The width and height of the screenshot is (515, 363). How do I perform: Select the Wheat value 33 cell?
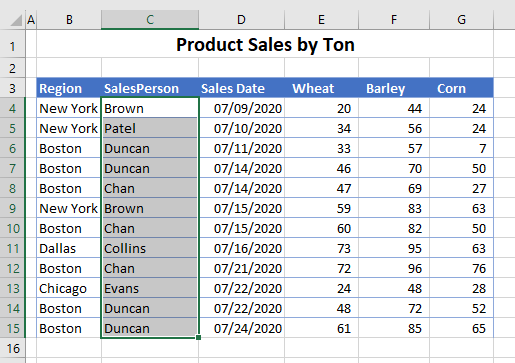[321, 148]
